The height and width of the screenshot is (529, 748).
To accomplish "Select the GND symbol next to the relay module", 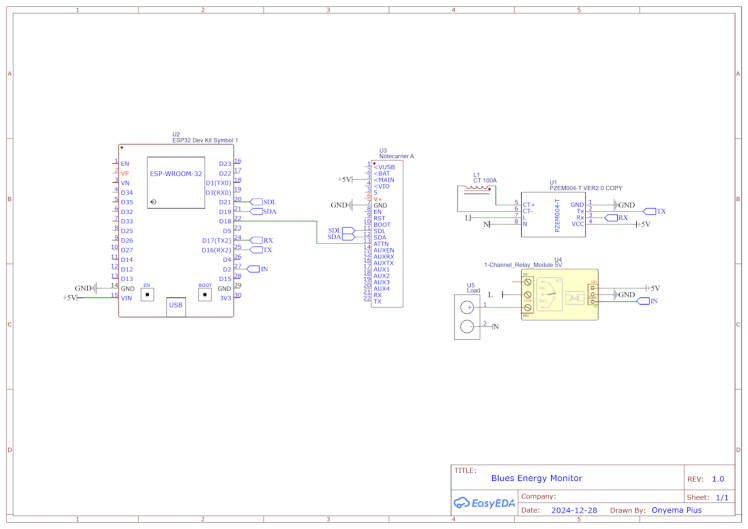I will (x=624, y=295).
